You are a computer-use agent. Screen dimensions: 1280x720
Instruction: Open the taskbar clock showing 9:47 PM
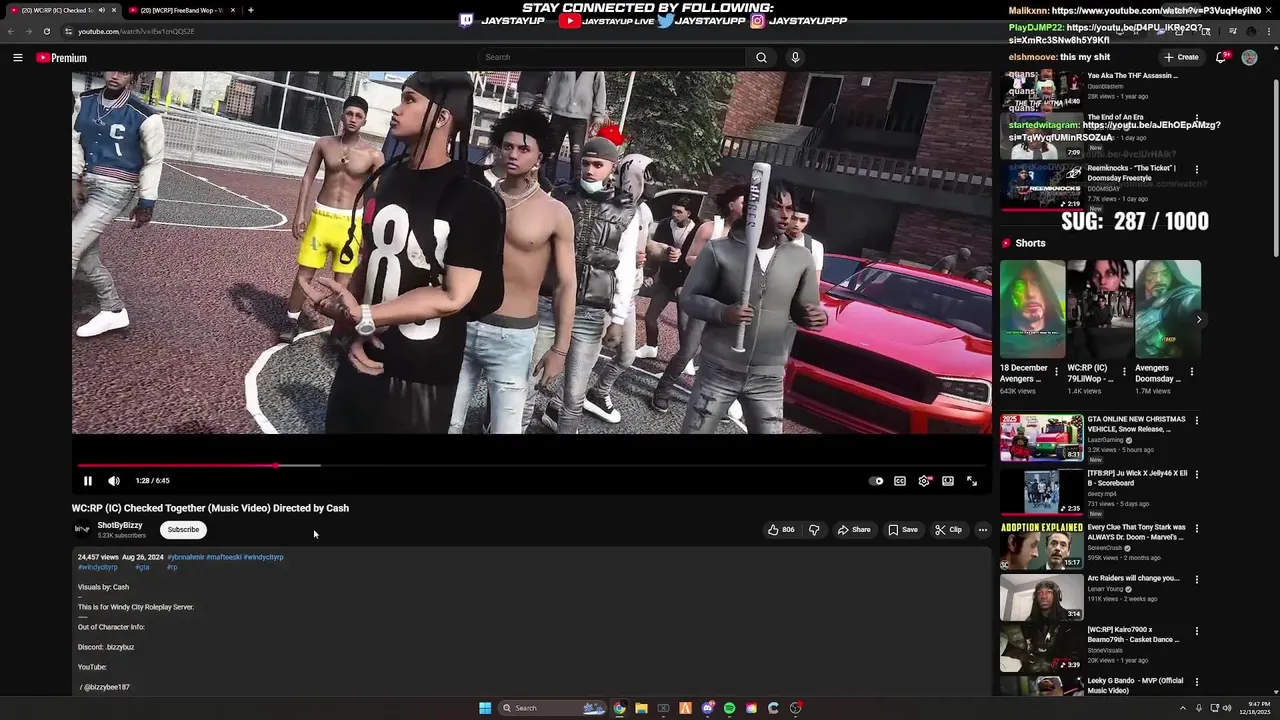click(1255, 708)
